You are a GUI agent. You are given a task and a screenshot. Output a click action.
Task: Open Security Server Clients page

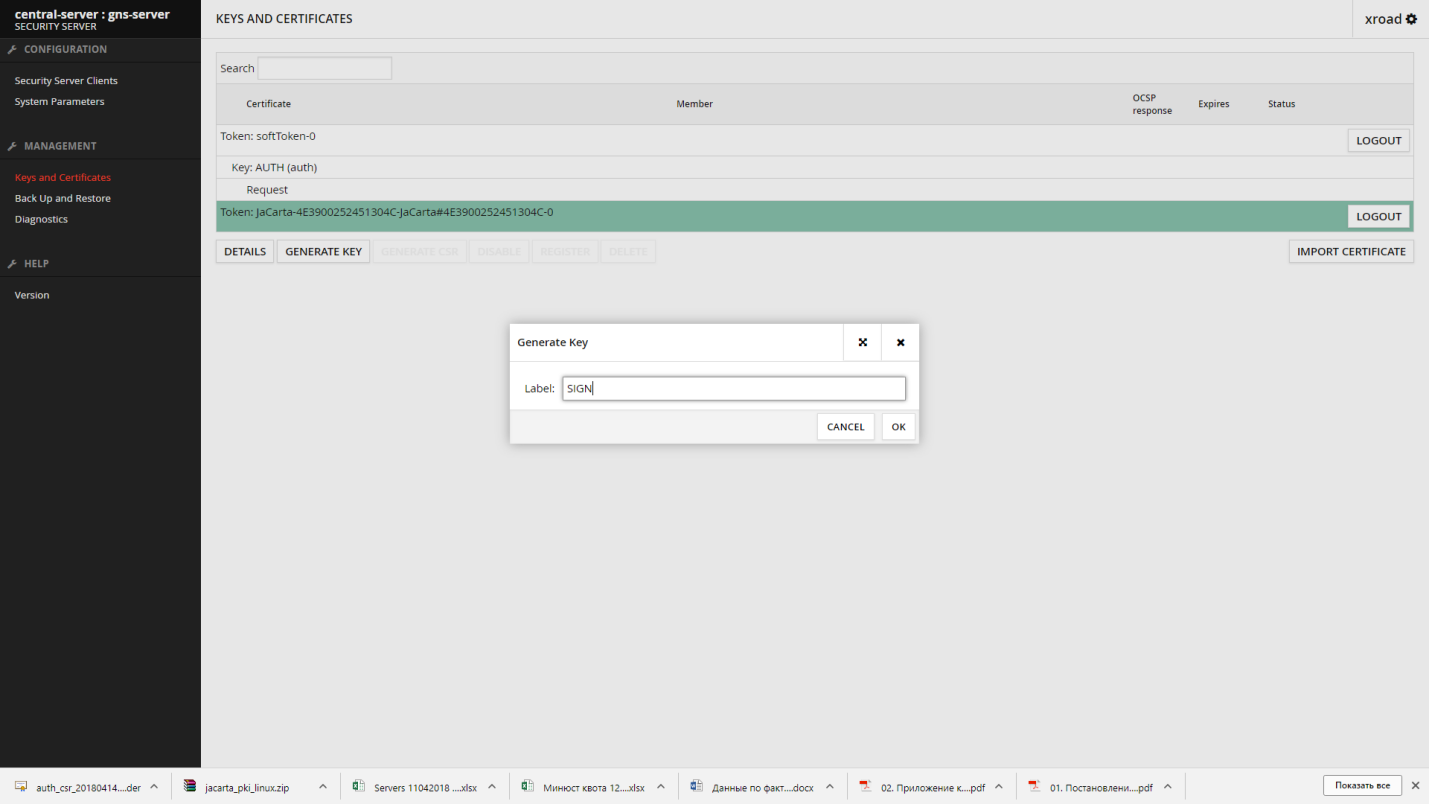click(x=66, y=81)
